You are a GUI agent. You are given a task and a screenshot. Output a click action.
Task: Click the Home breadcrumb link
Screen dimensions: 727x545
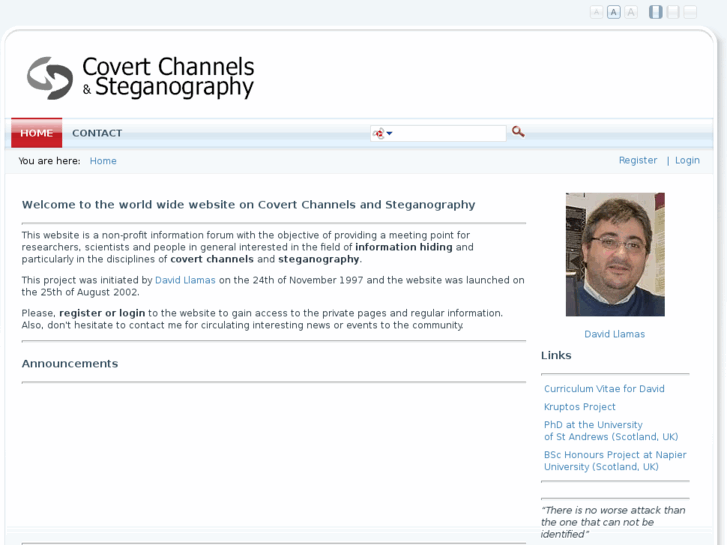tap(103, 161)
